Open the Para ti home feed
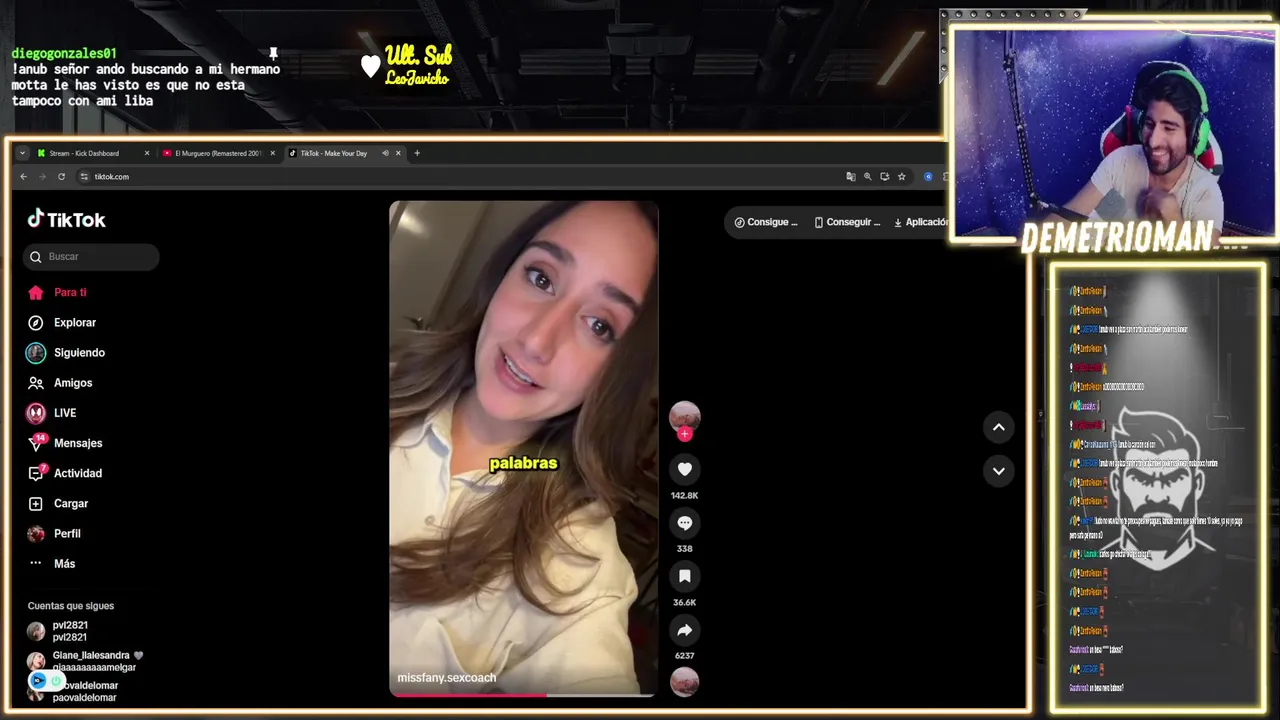The image size is (1280, 720). [x=58, y=292]
